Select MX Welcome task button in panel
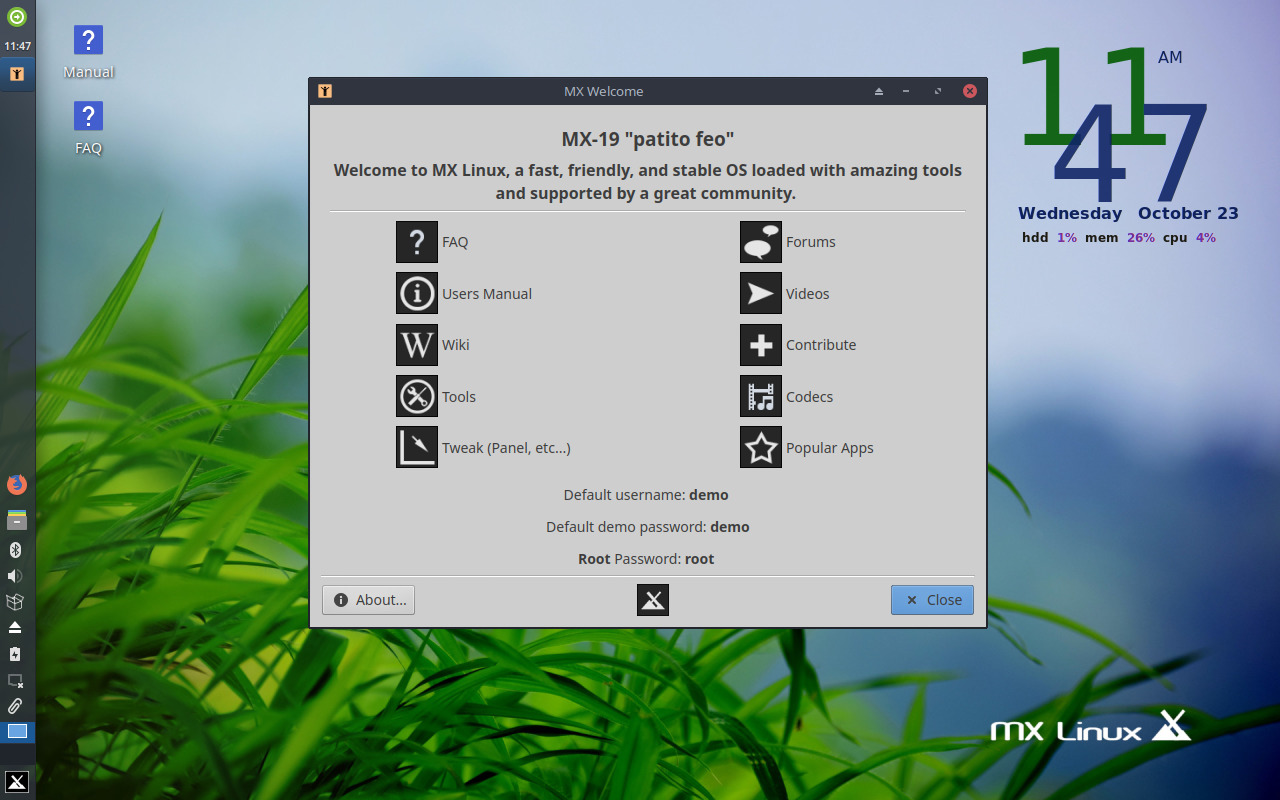 [17, 73]
